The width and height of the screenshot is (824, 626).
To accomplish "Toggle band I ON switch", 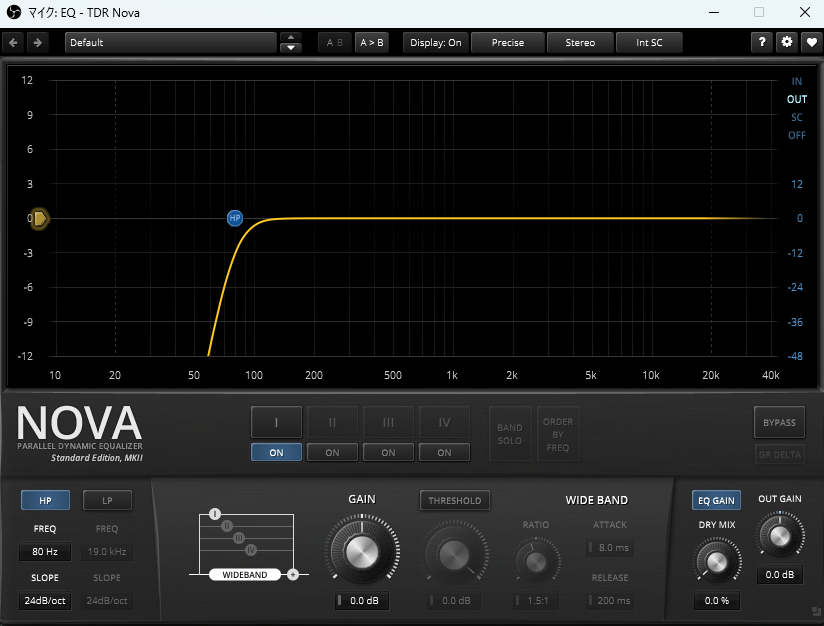I will pos(276,453).
